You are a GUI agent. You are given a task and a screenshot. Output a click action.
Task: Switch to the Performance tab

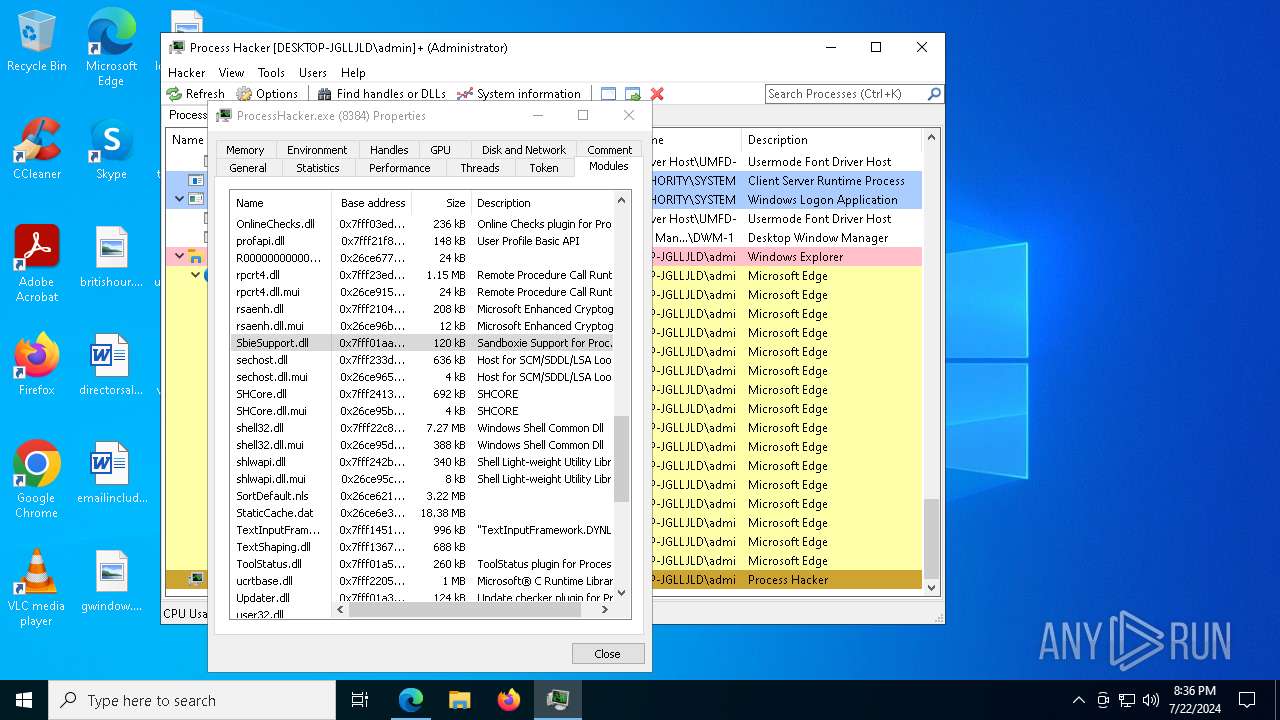click(x=399, y=168)
